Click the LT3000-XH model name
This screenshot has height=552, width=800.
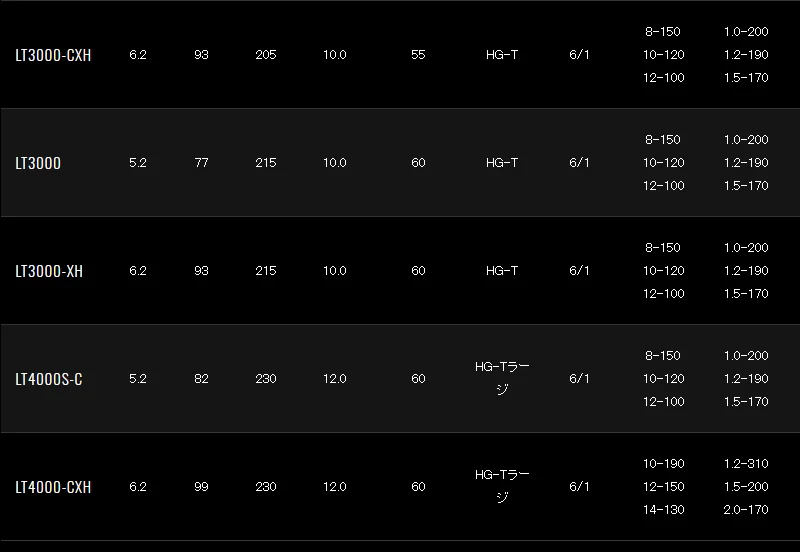click(x=49, y=271)
